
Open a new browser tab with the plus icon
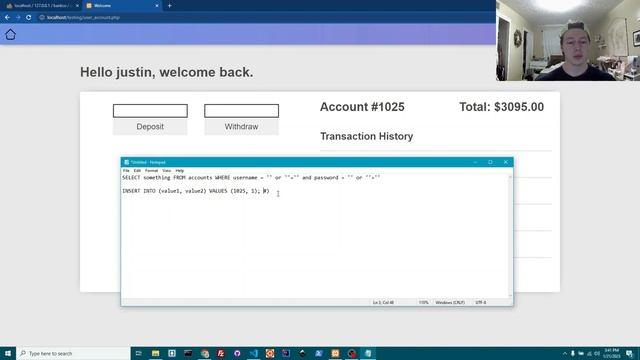click(169, 6)
